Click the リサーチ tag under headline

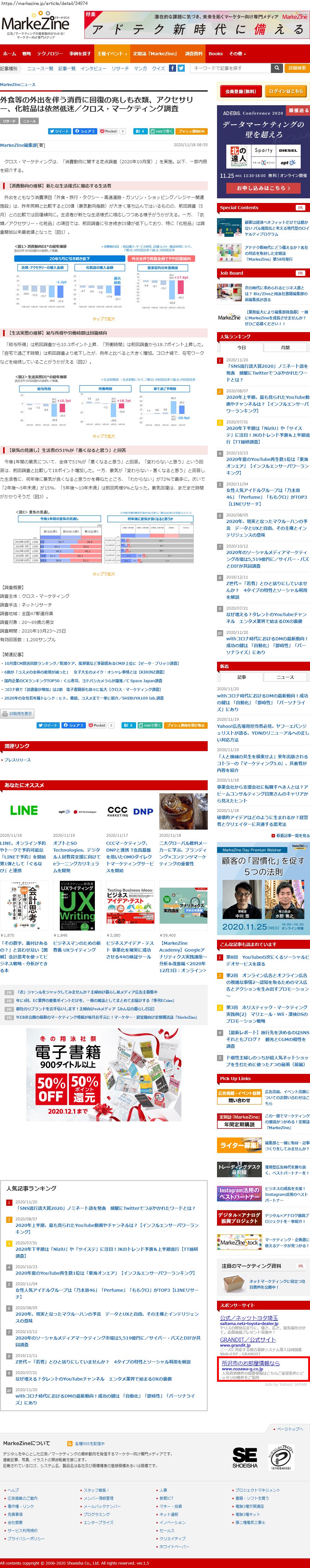[9, 121]
